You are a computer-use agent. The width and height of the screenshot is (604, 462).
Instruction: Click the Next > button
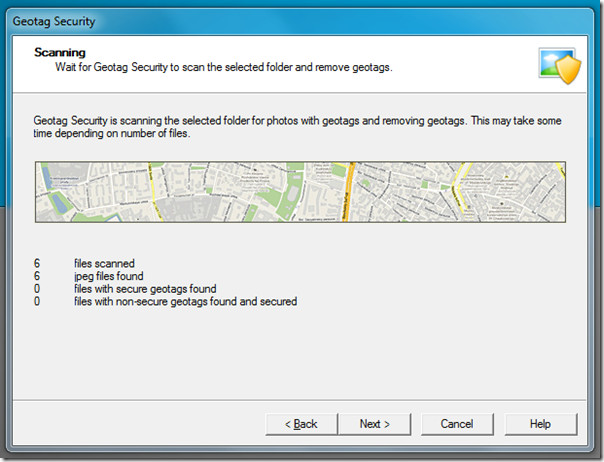pyautogui.click(x=374, y=424)
